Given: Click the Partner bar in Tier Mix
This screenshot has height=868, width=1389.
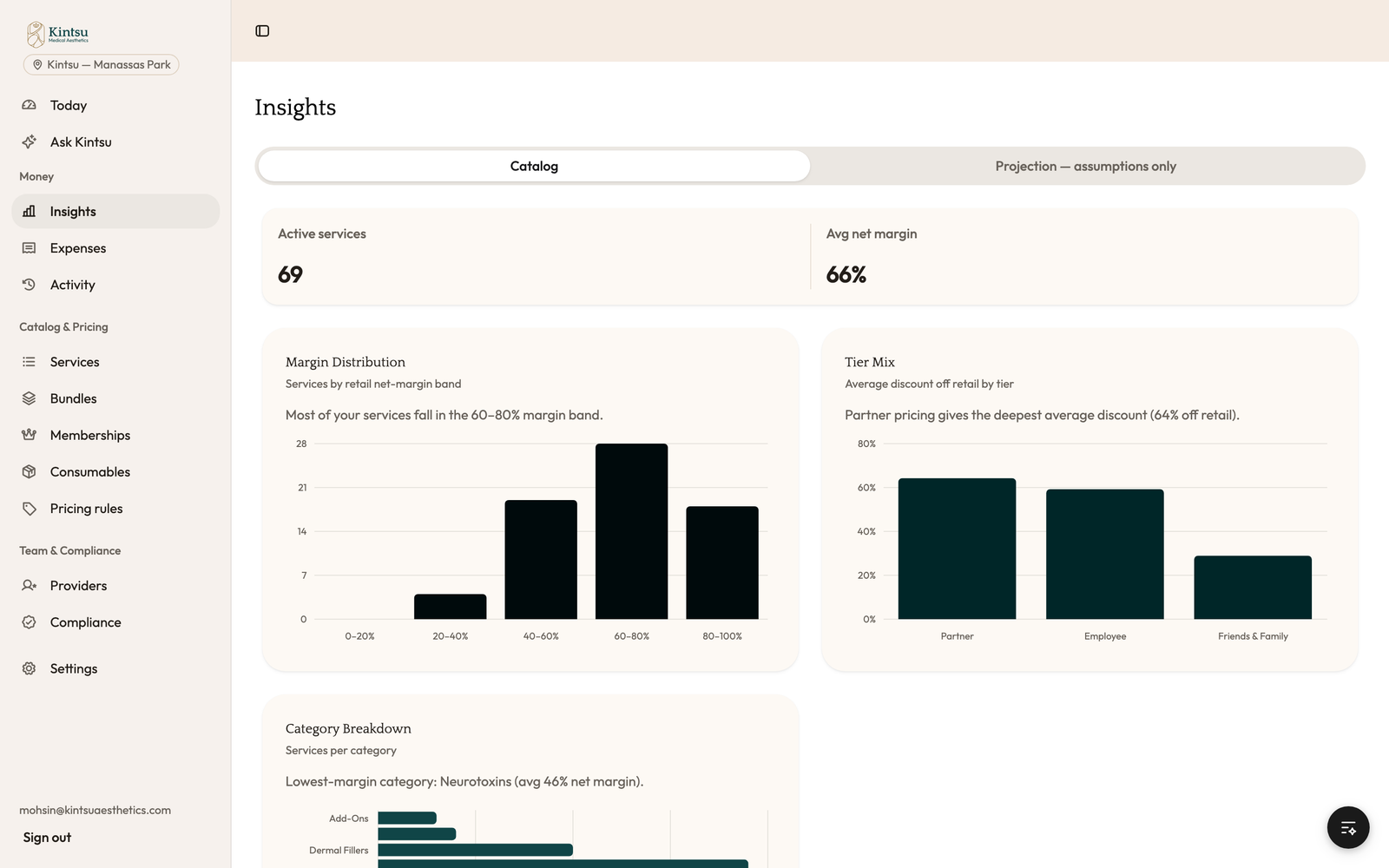Looking at the screenshot, I should click(957, 549).
